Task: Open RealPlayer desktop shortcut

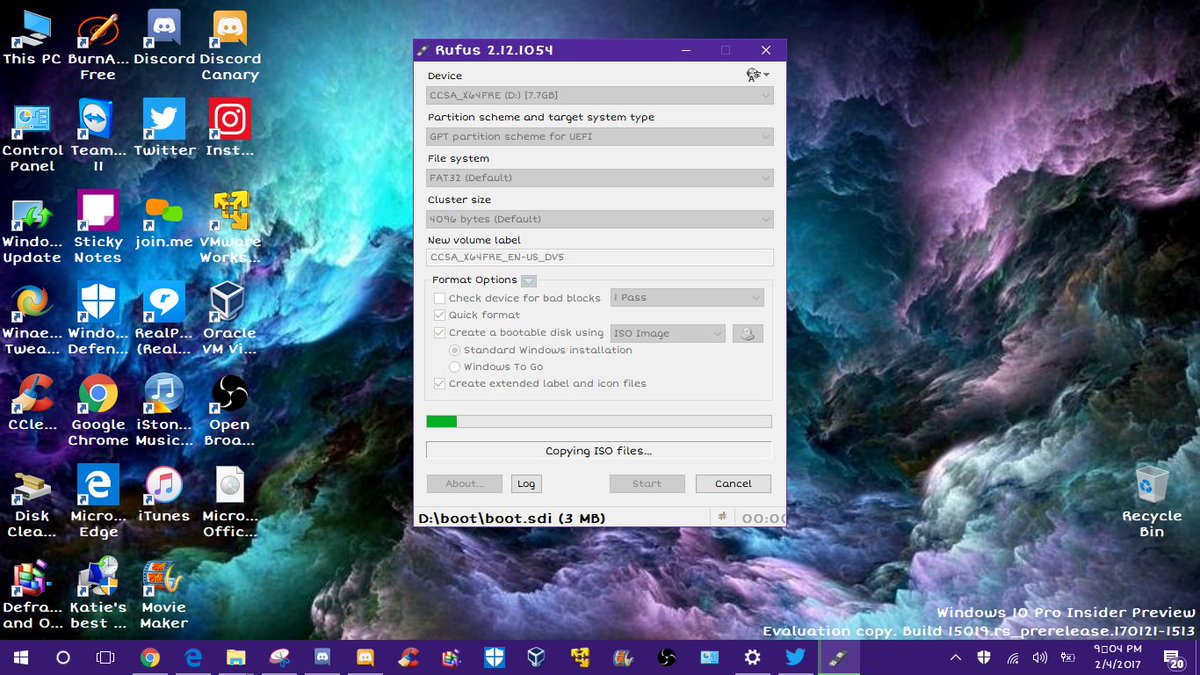Action: (164, 320)
